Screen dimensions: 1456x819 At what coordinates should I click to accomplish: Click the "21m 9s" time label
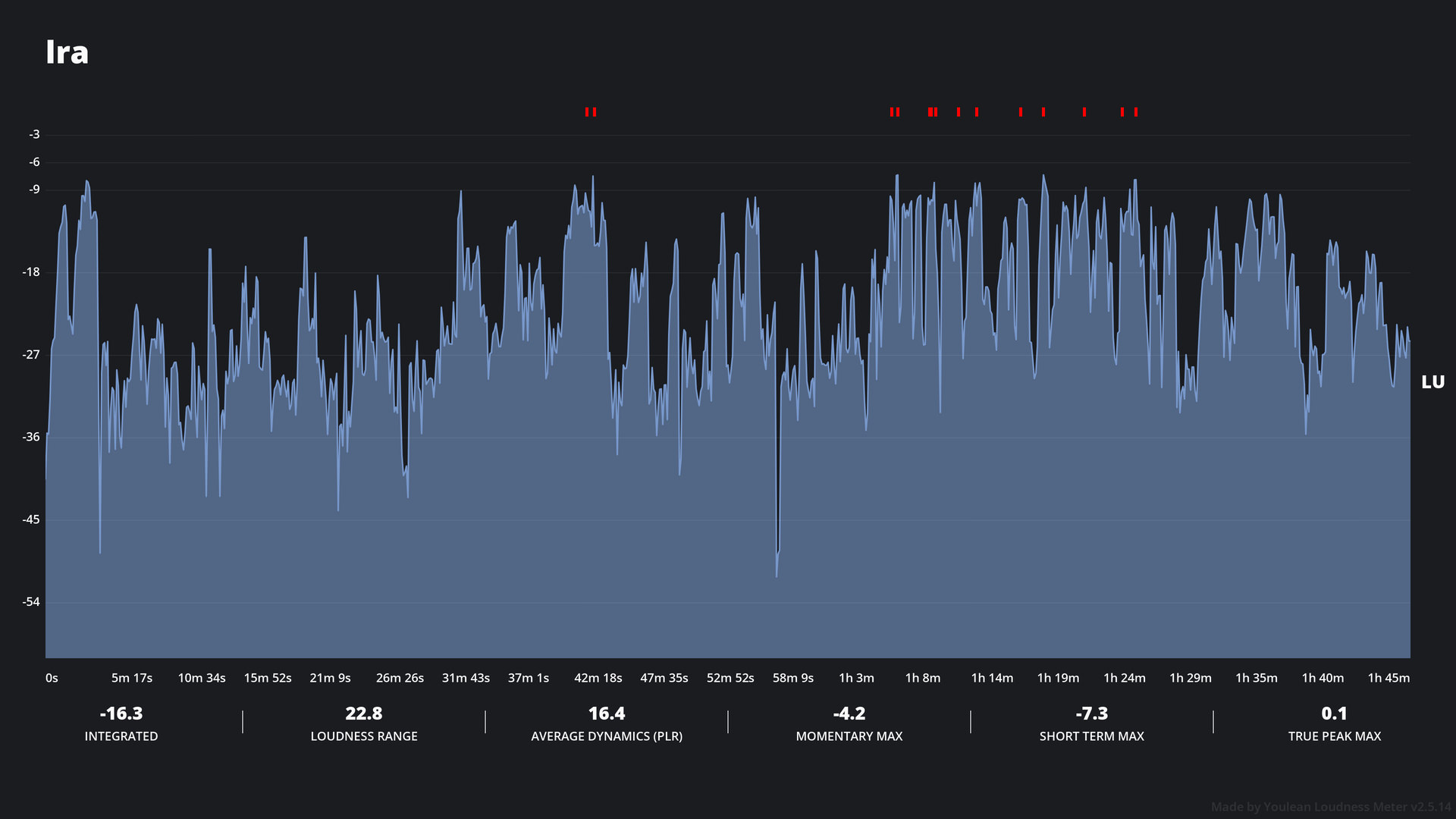coord(330,678)
